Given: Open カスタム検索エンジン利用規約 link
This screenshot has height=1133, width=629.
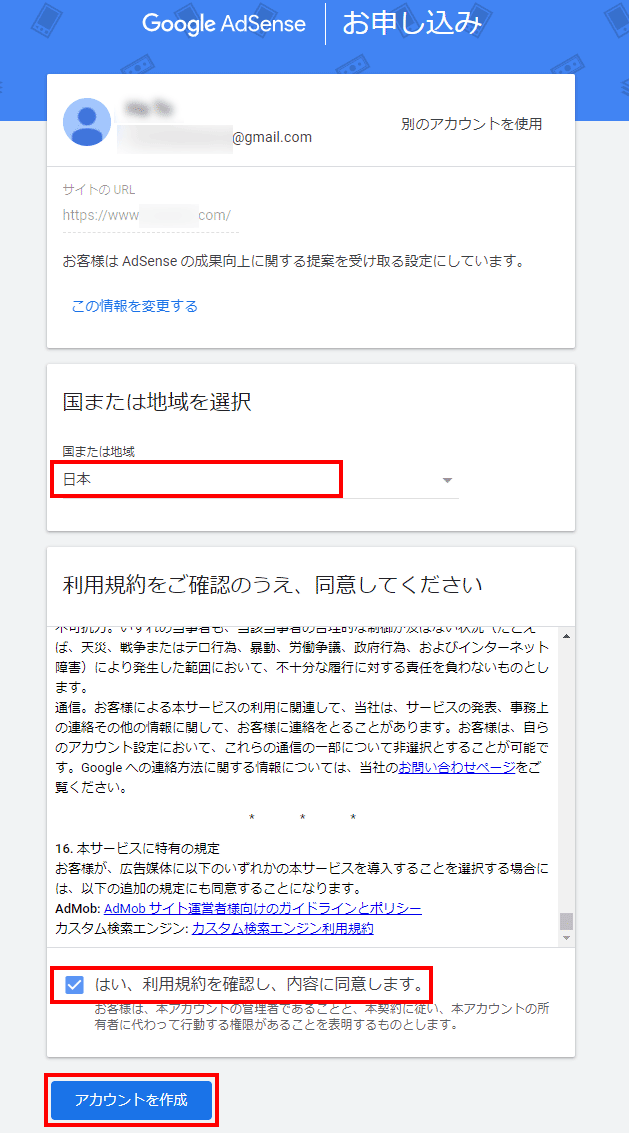Looking at the screenshot, I should click(283, 928).
